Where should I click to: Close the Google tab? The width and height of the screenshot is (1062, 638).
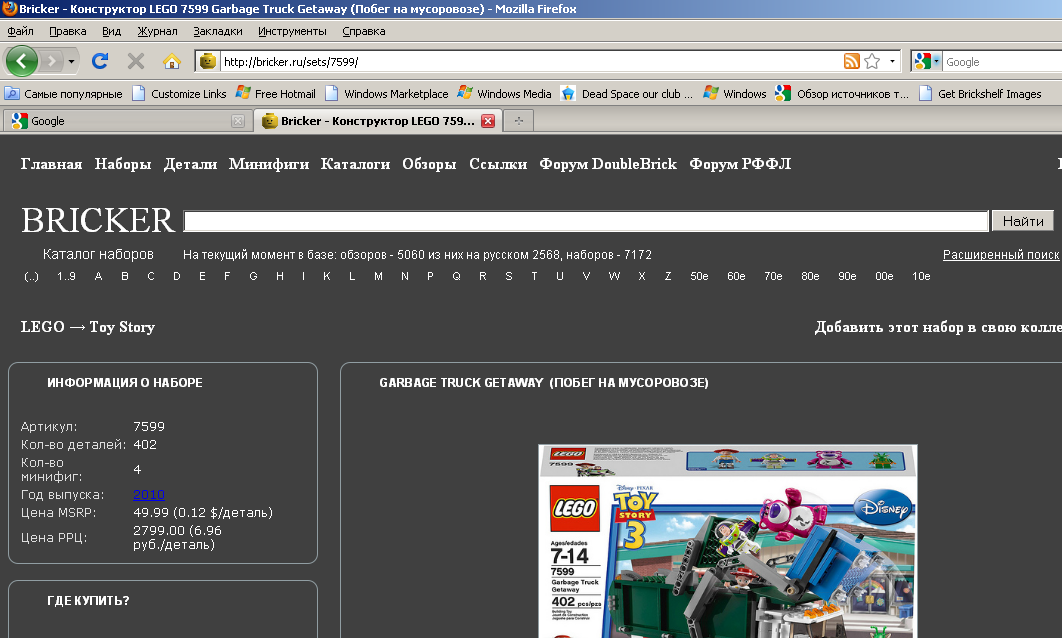tap(238, 121)
